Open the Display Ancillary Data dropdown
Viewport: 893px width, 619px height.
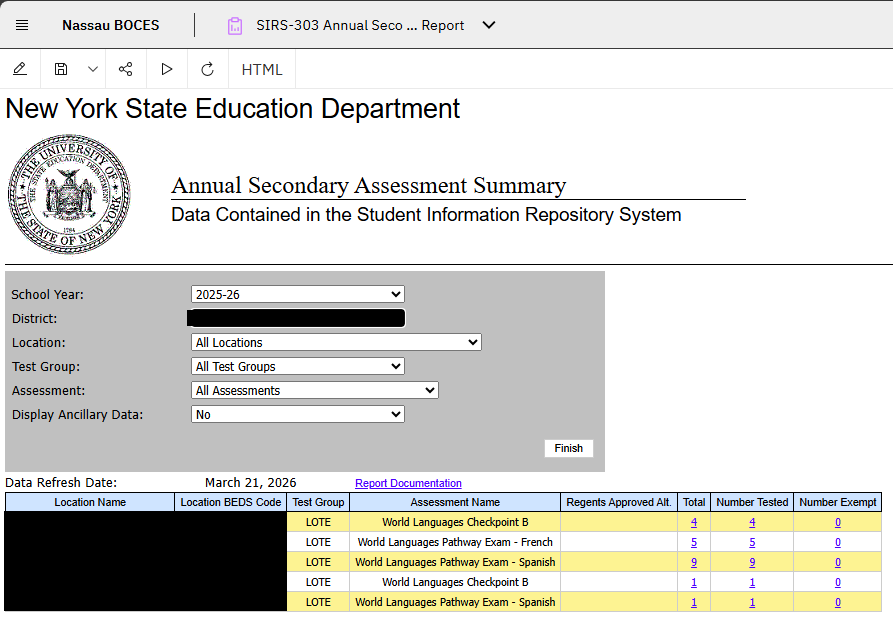pos(298,414)
